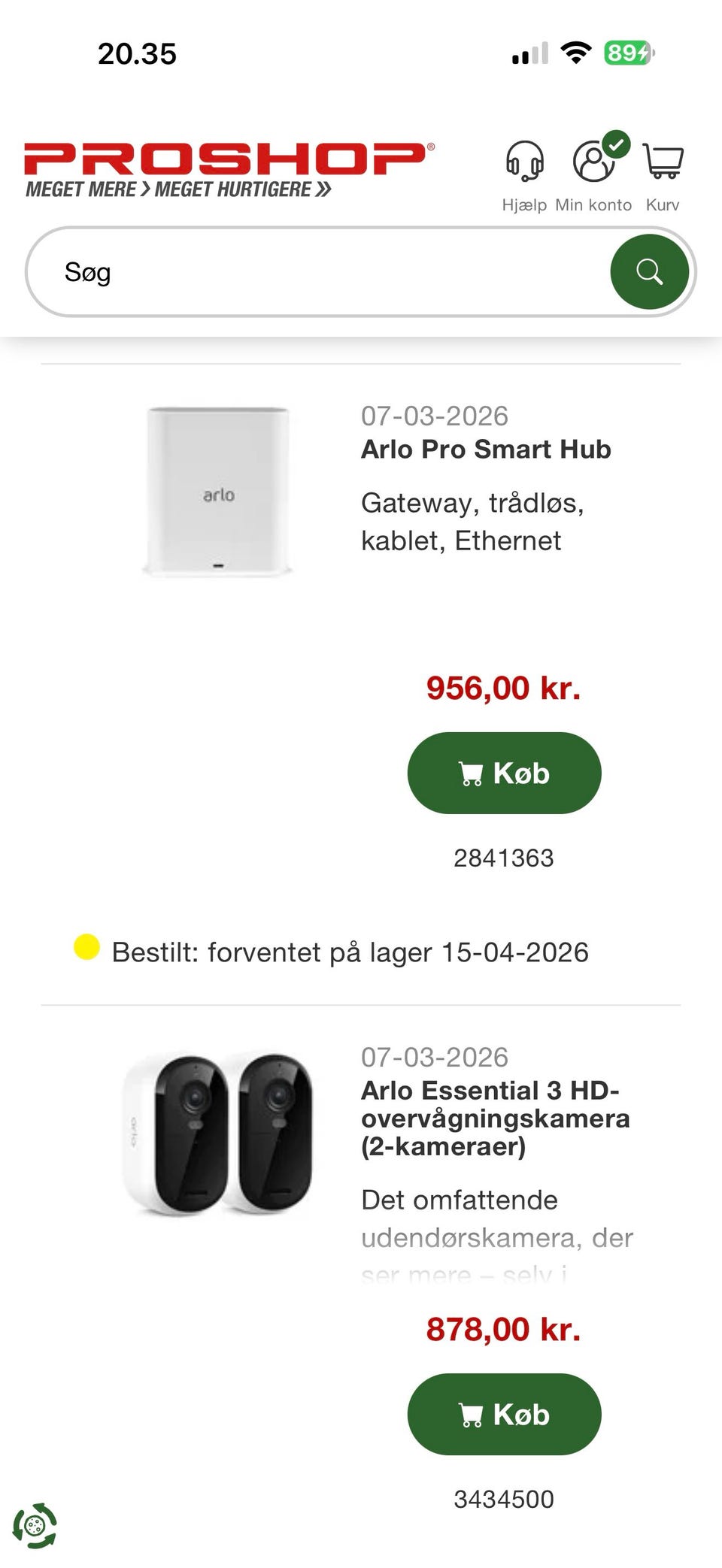Tap the 956,00 kr. price

[x=503, y=688]
